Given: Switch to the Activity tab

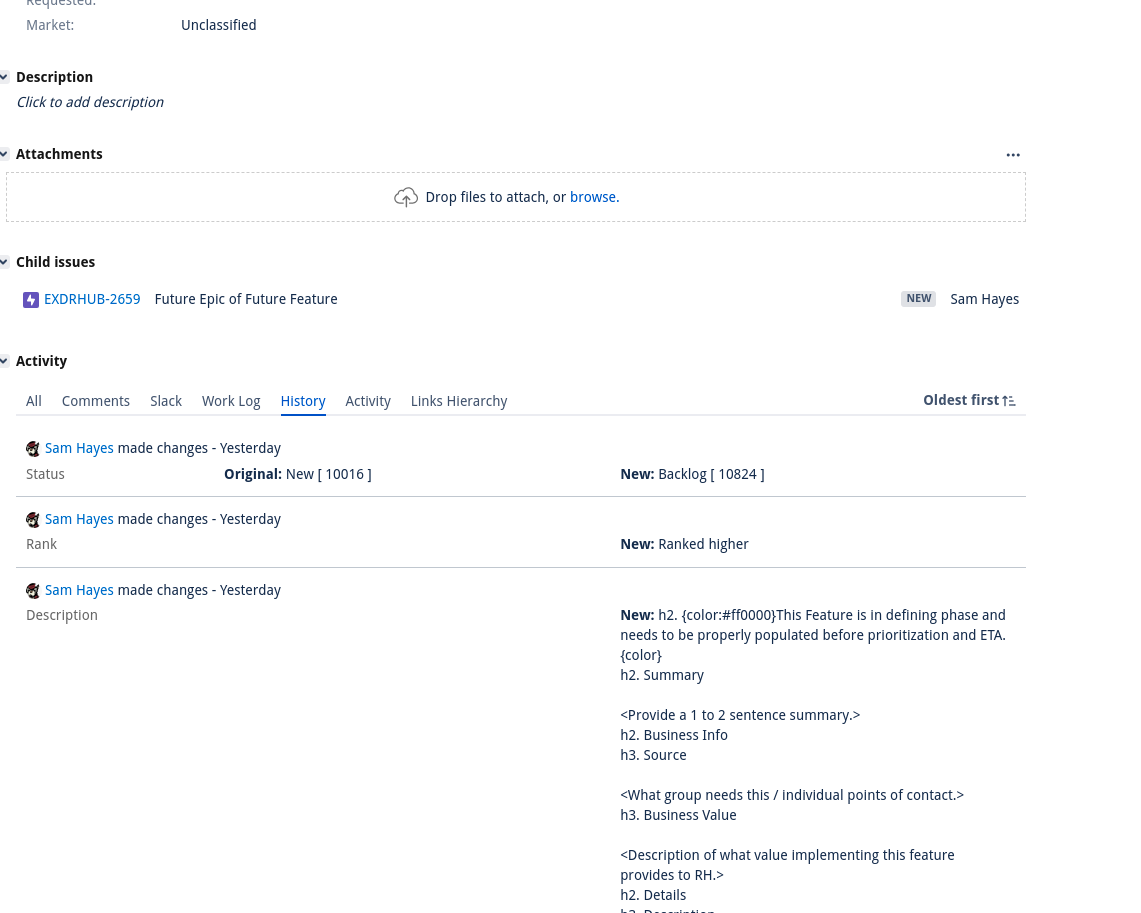Looking at the screenshot, I should click(x=367, y=401).
